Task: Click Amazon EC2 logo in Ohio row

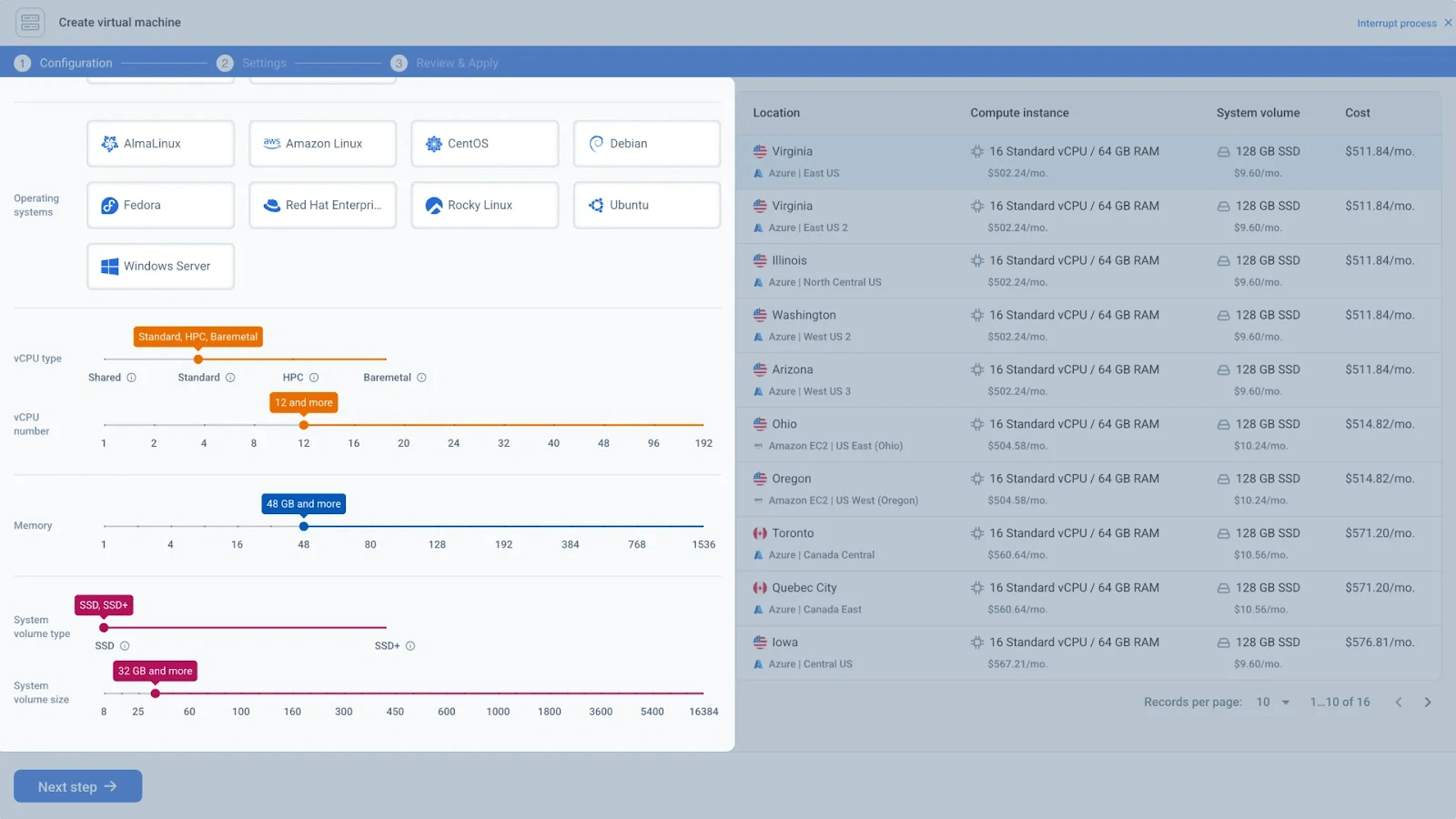Action: point(758,446)
